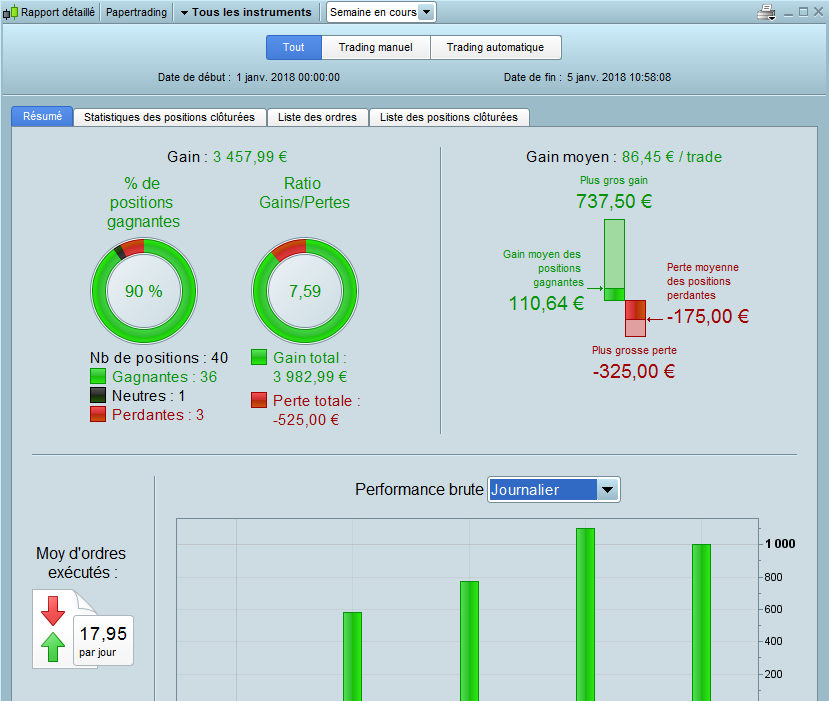Click the green up arrow orders icon
This screenshot has height=701, width=829.
tap(53, 647)
